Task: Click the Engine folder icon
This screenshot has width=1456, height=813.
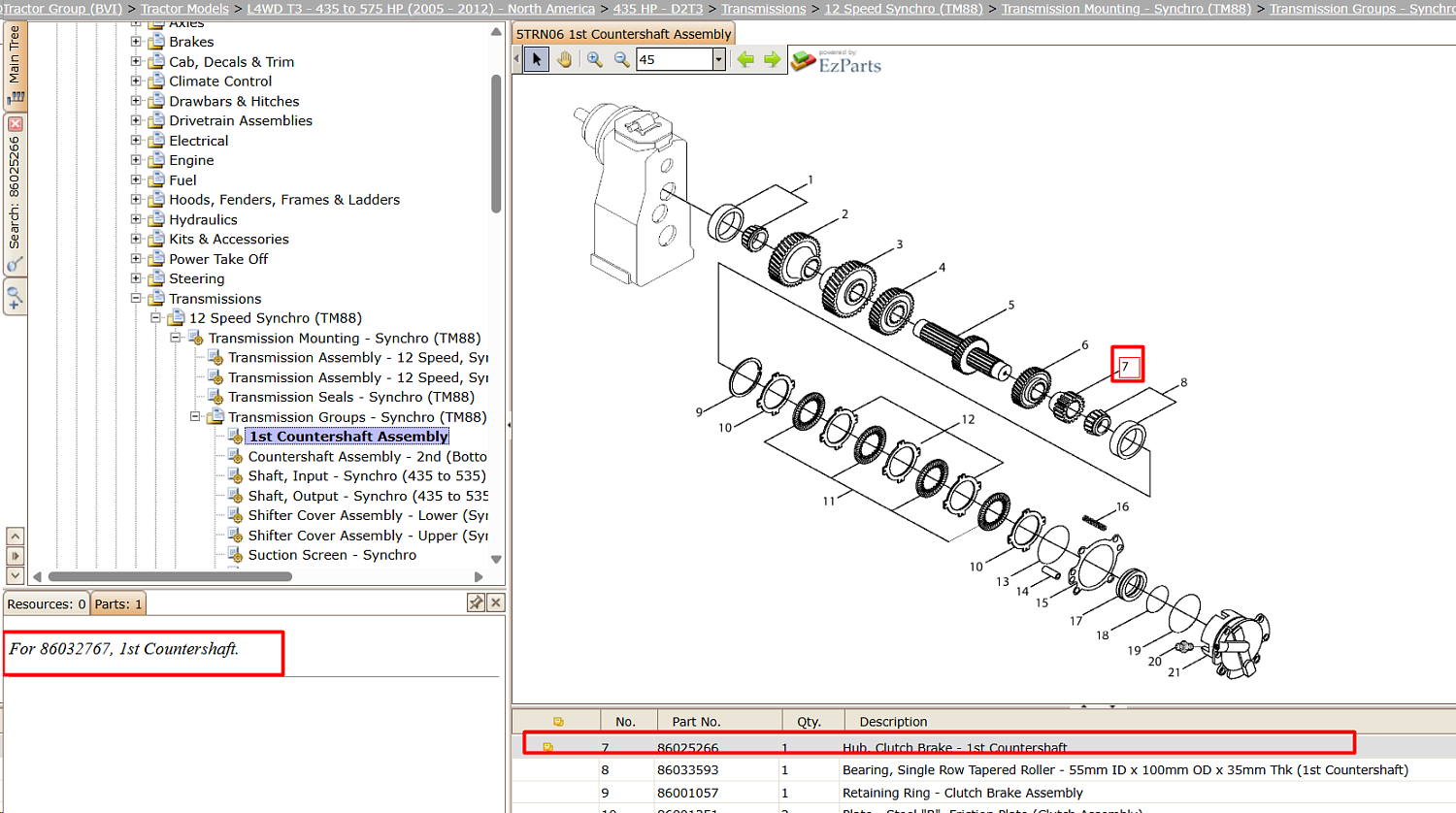Action: click(x=155, y=160)
